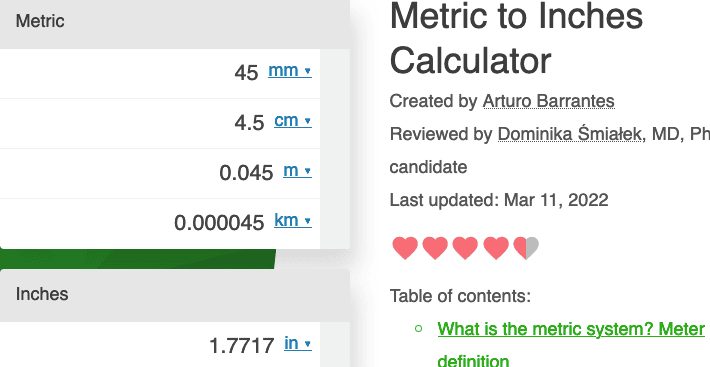The width and height of the screenshot is (710, 367).
Task: Open reviewer Dominika Śmiałek link
Action: coord(571,134)
